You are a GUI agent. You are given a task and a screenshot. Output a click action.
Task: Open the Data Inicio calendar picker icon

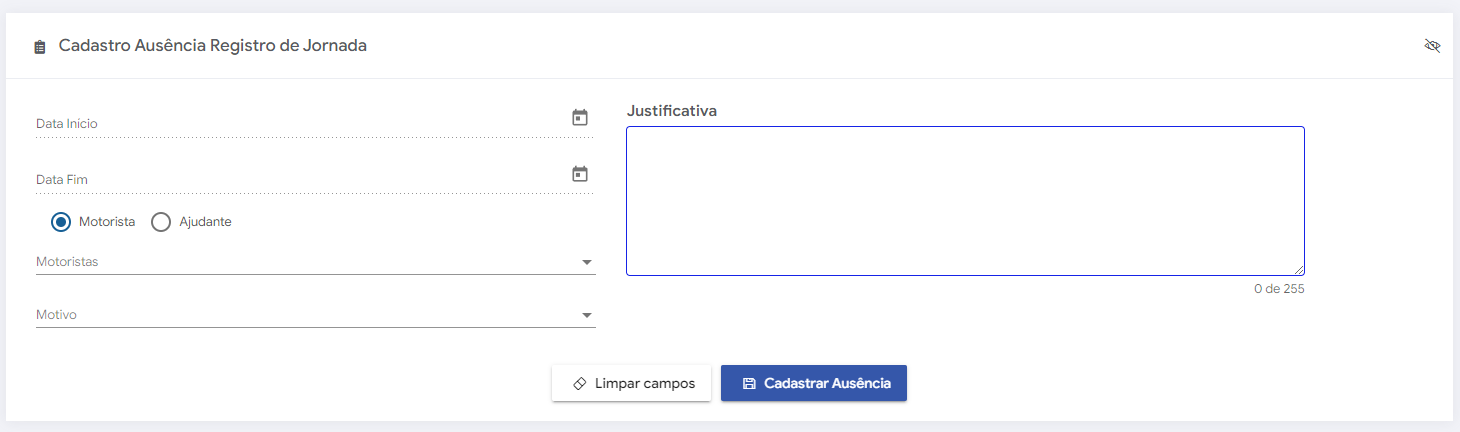pyautogui.click(x=580, y=118)
